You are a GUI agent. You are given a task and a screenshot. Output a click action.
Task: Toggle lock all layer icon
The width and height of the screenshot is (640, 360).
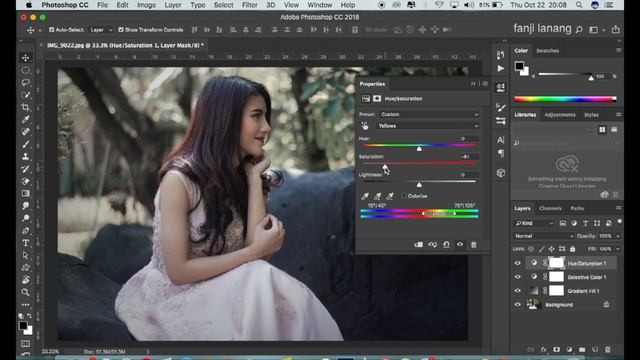[x=573, y=249]
